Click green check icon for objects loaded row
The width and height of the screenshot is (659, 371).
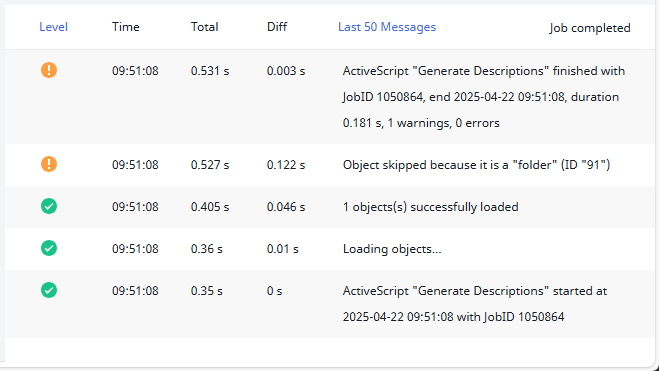[49, 206]
